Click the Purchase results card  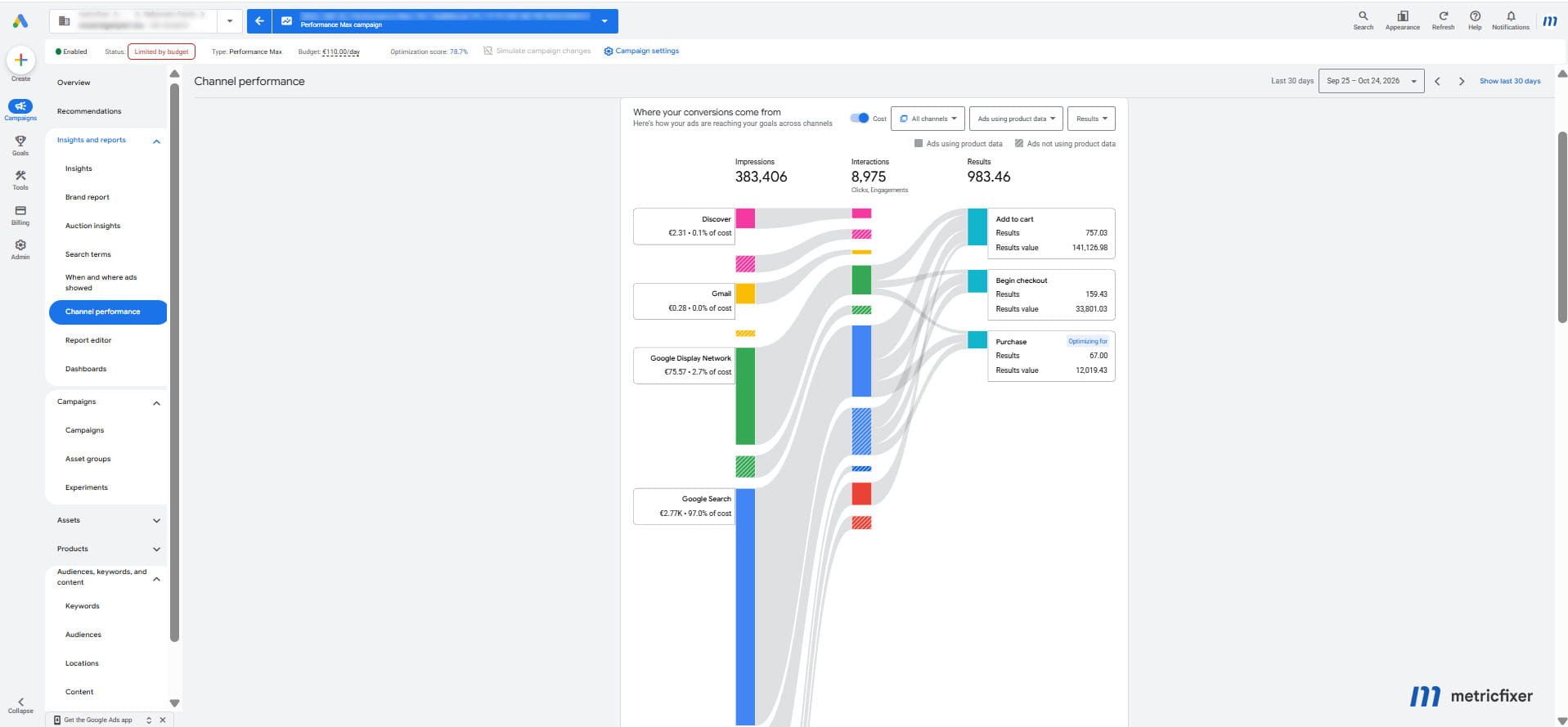[x=1051, y=356]
